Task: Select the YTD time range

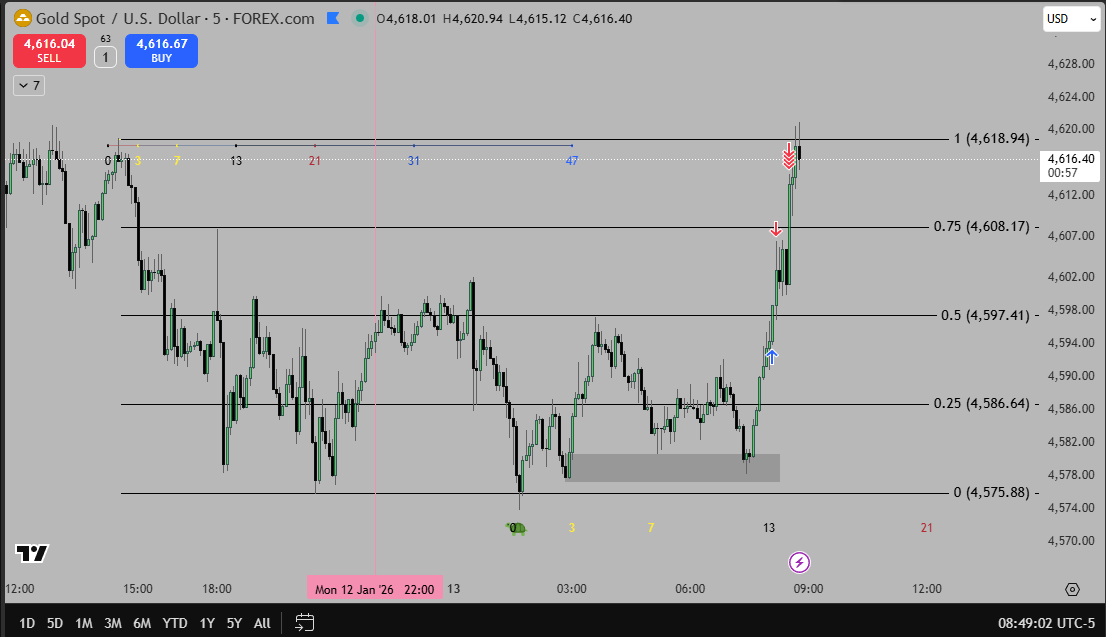Action: coord(175,623)
